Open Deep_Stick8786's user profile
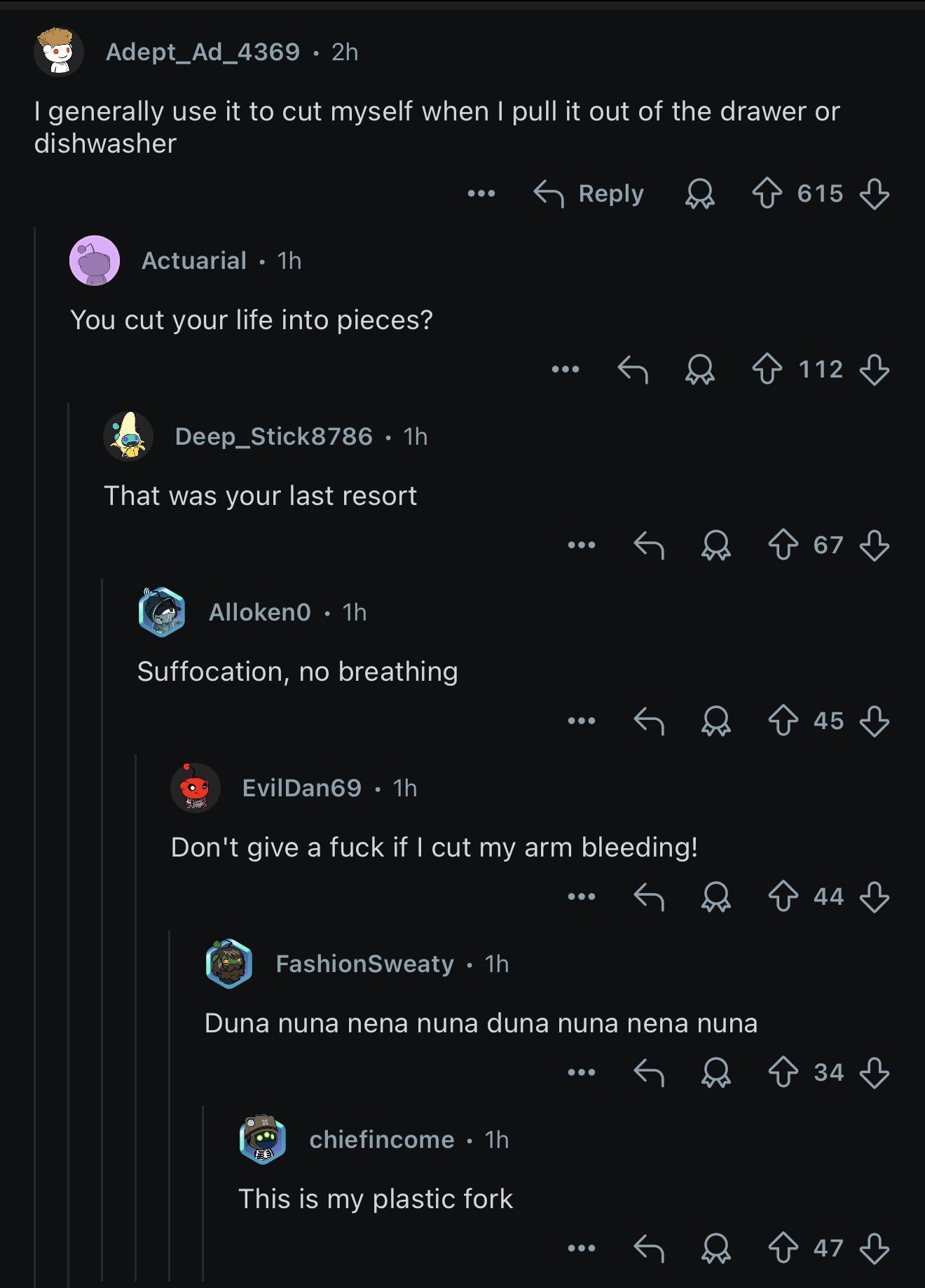The height and width of the screenshot is (1288, 925). tap(273, 436)
